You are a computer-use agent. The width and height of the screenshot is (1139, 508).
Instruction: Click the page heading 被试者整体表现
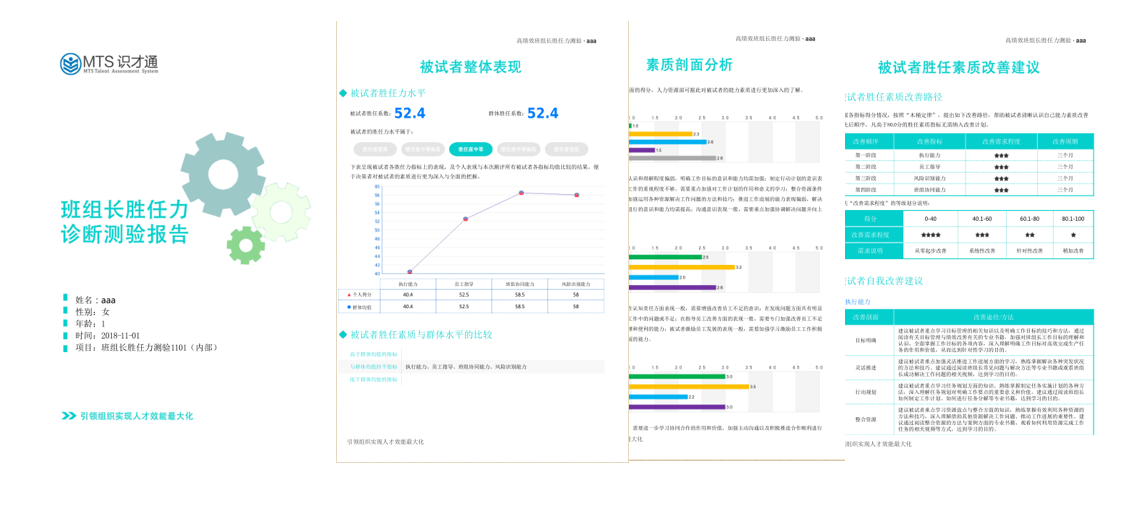(x=471, y=68)
